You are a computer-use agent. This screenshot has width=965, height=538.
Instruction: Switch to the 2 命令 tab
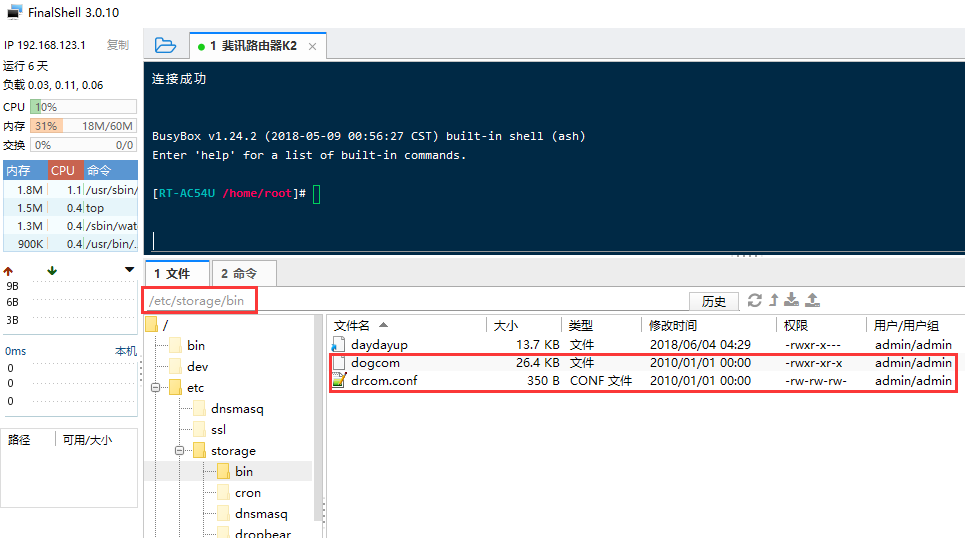[244, 273]
